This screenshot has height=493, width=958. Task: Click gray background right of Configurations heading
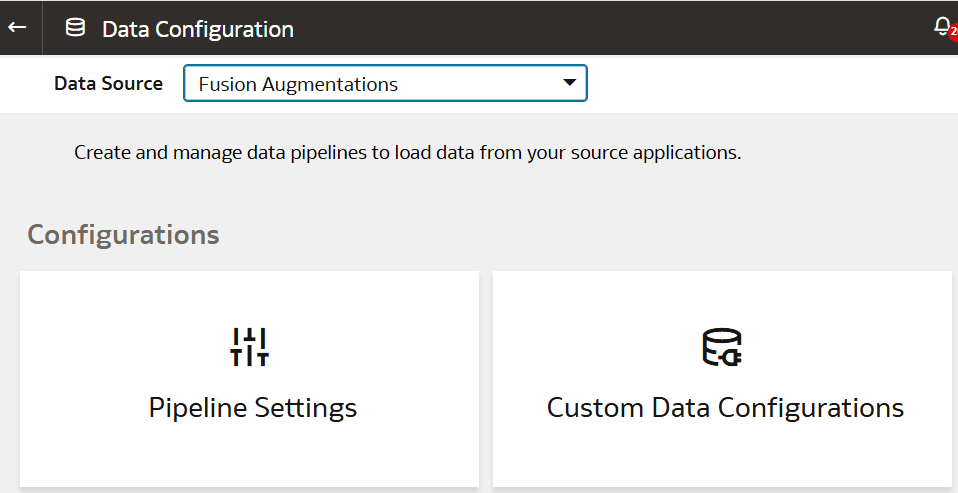coord(600,235)
